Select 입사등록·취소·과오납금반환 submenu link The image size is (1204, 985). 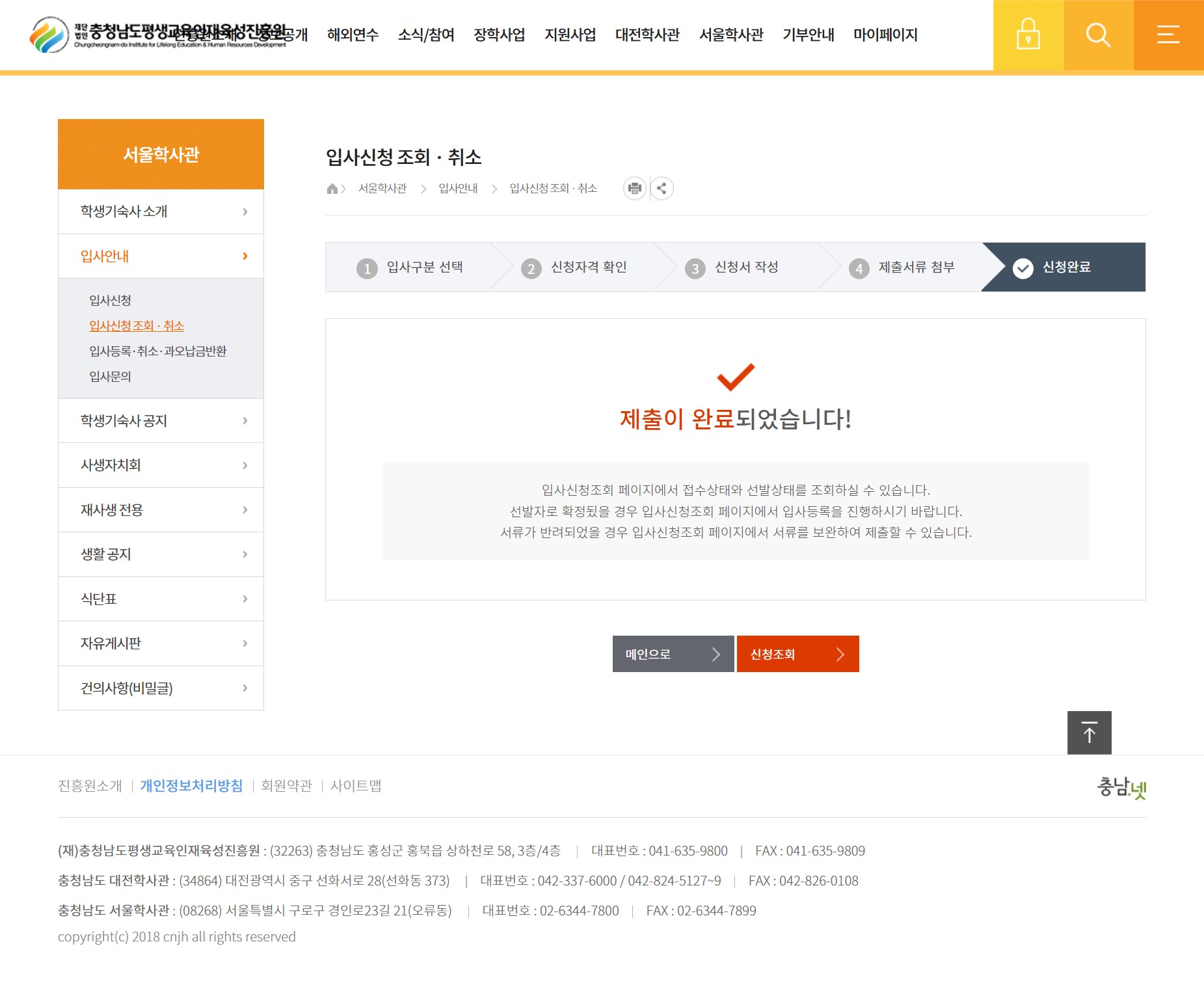tap(157, 351)
